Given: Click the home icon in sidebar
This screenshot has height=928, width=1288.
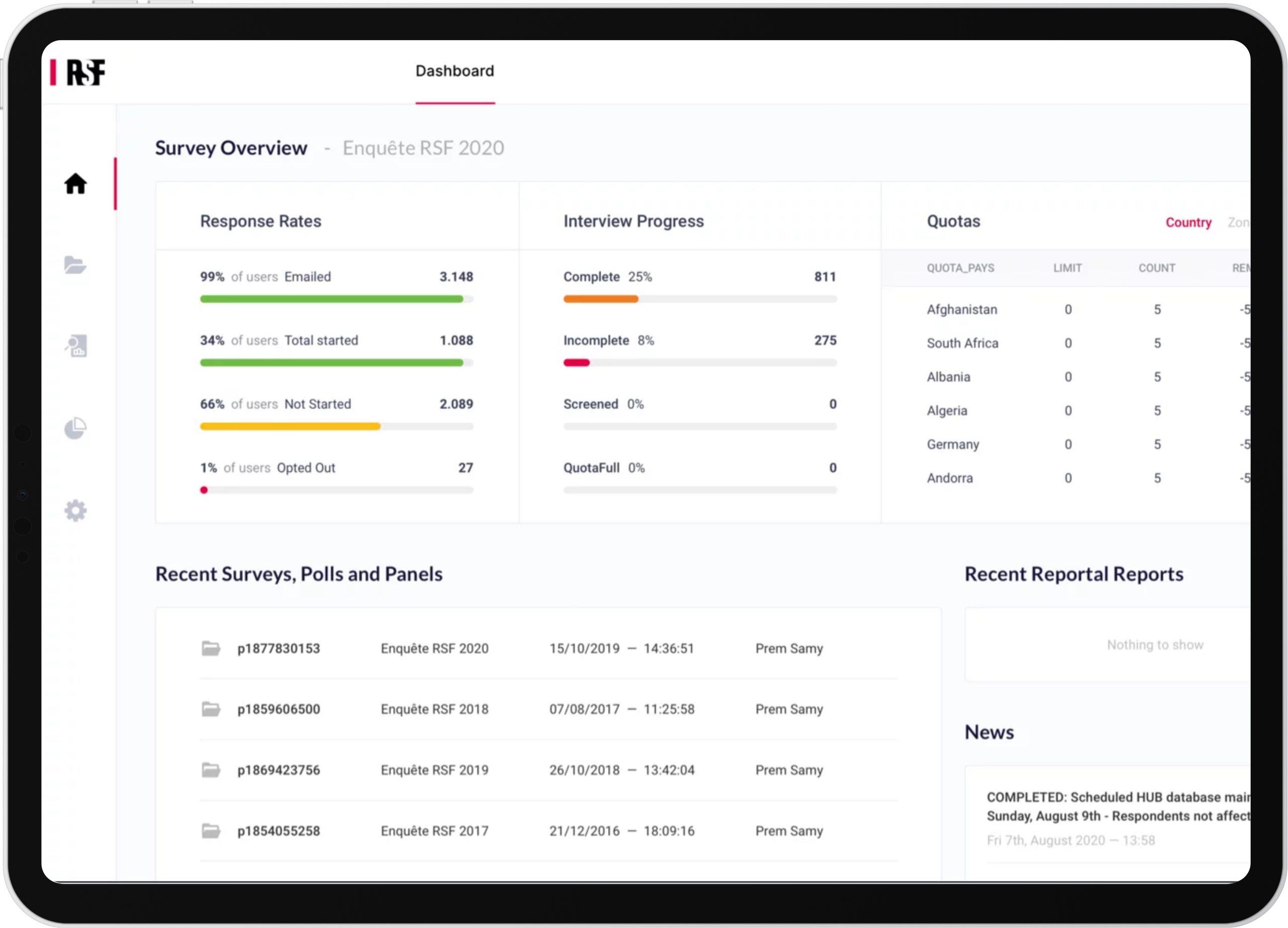Looking at the screenshot, I should (x=75, y=184).
